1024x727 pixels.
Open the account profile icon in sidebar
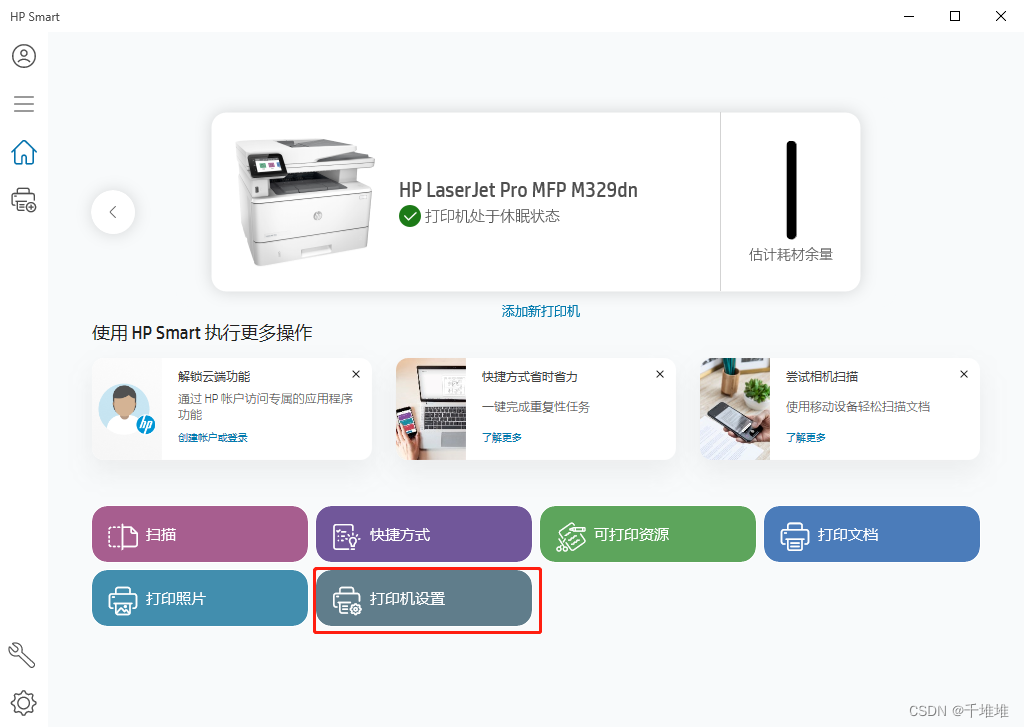point(24,56)
